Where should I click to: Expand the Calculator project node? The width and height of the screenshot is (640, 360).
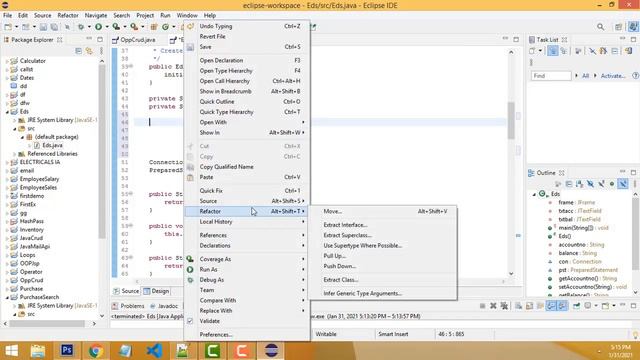(7, 61)
